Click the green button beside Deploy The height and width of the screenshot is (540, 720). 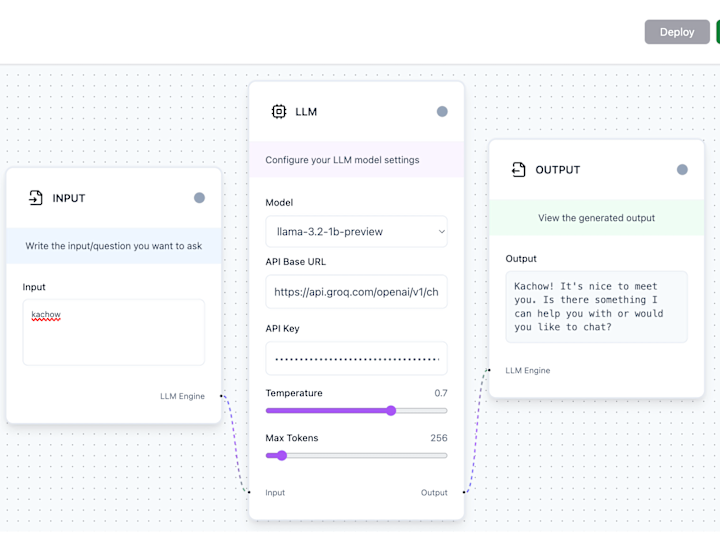pyautogui.click(x=718, y=32)
